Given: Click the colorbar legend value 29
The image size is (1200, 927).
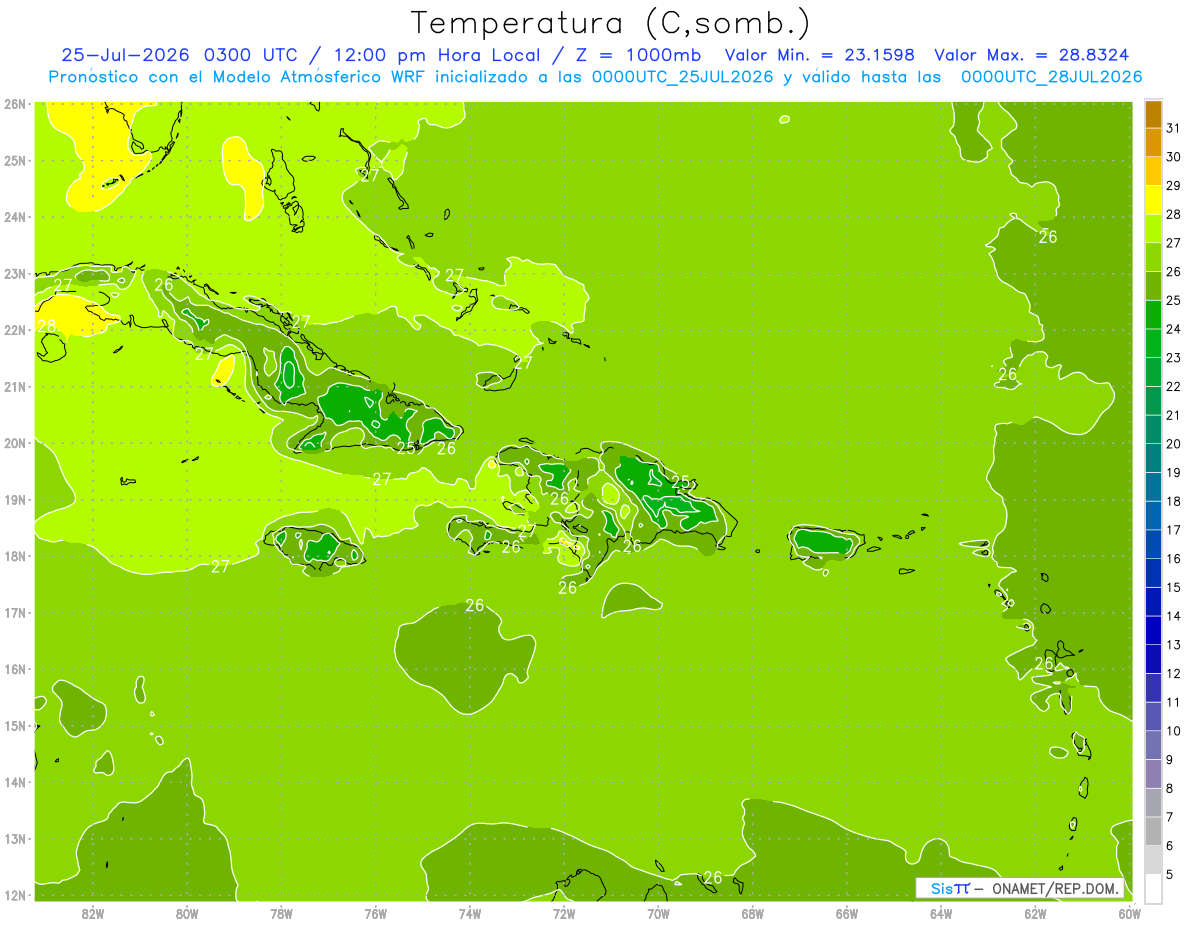Looking at the screenshot, I should [1174, 185].
